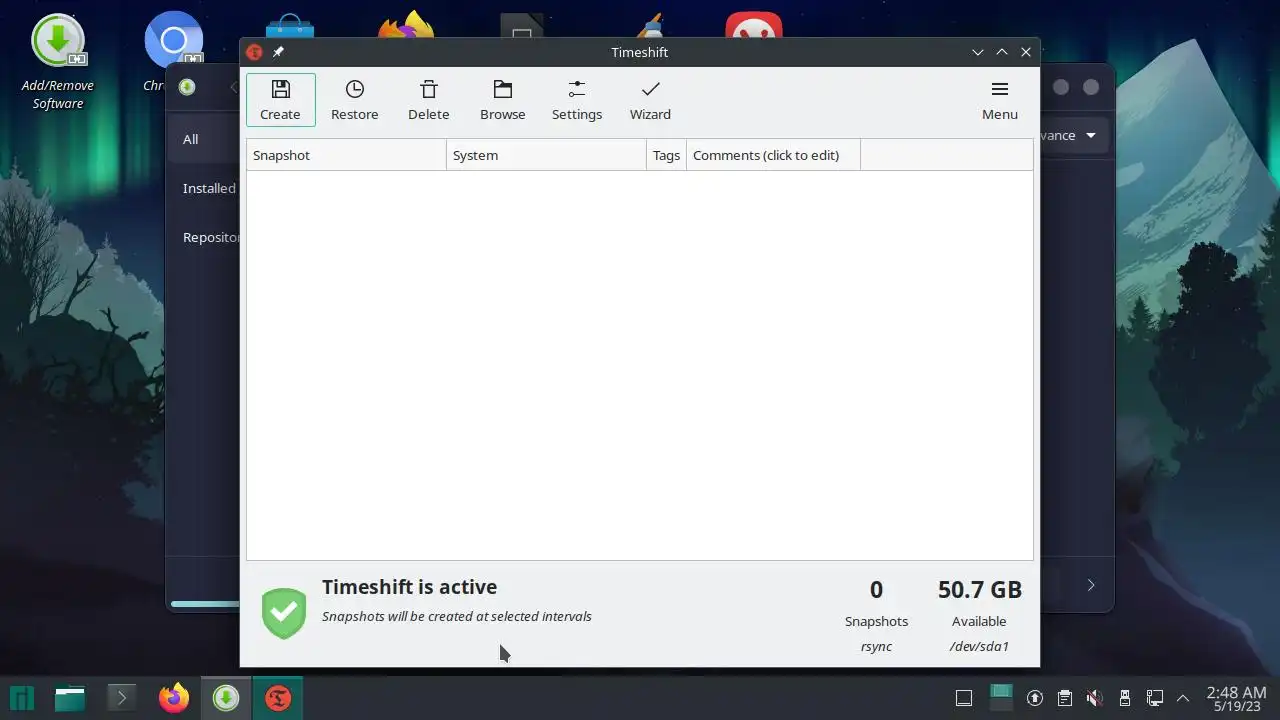Click the show desktop tray icon
The width and height of the screenshot is (1280, 720).
964,698
